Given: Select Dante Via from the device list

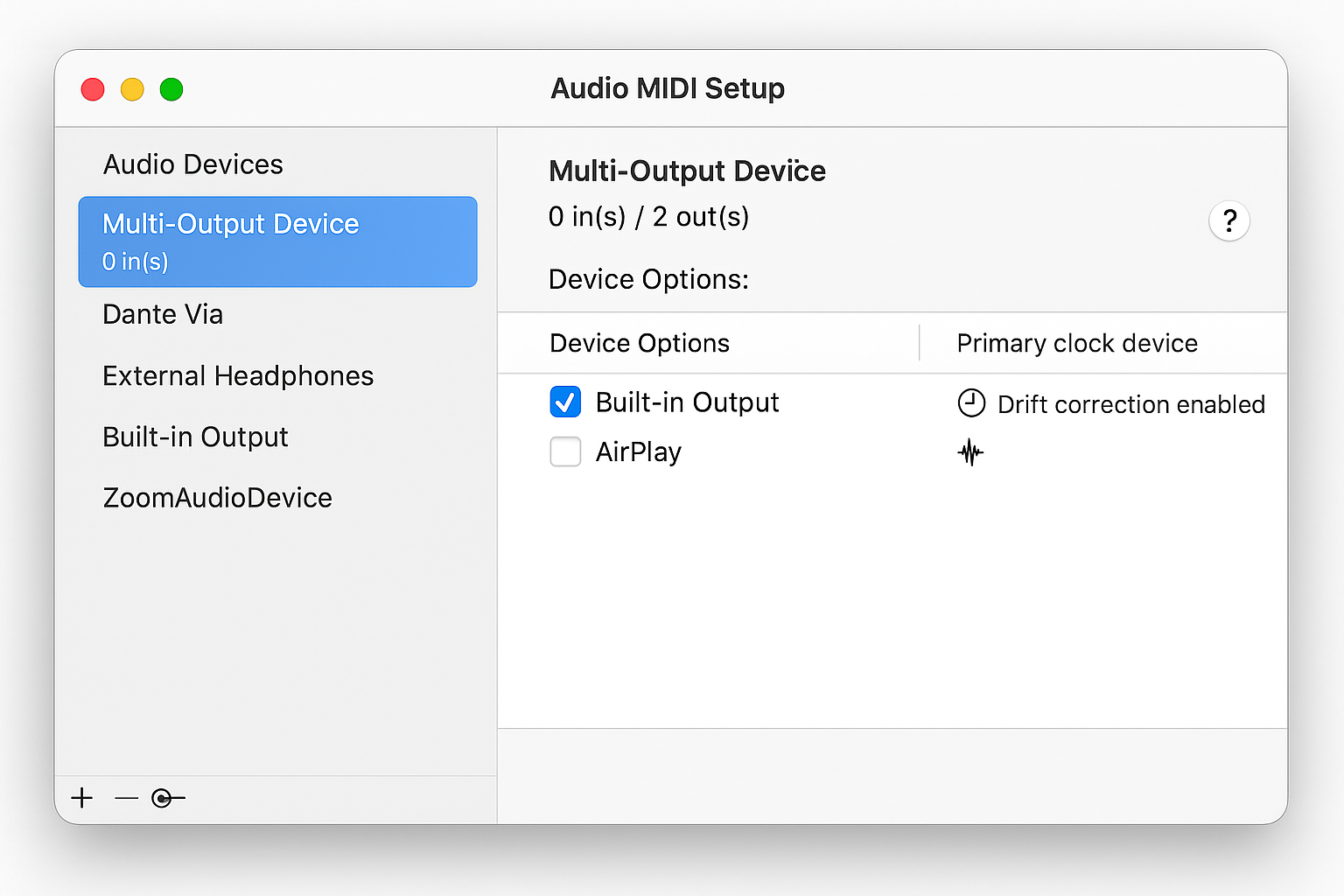Looking at the screenshot, I should click(163, 314).
